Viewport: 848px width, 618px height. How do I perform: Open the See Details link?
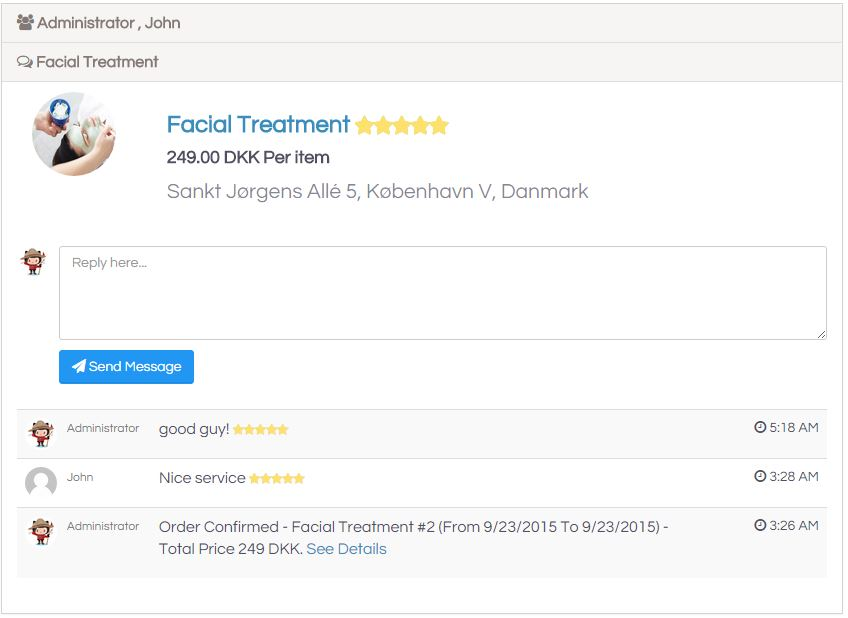pyautogui.click(x=346, y=549)
